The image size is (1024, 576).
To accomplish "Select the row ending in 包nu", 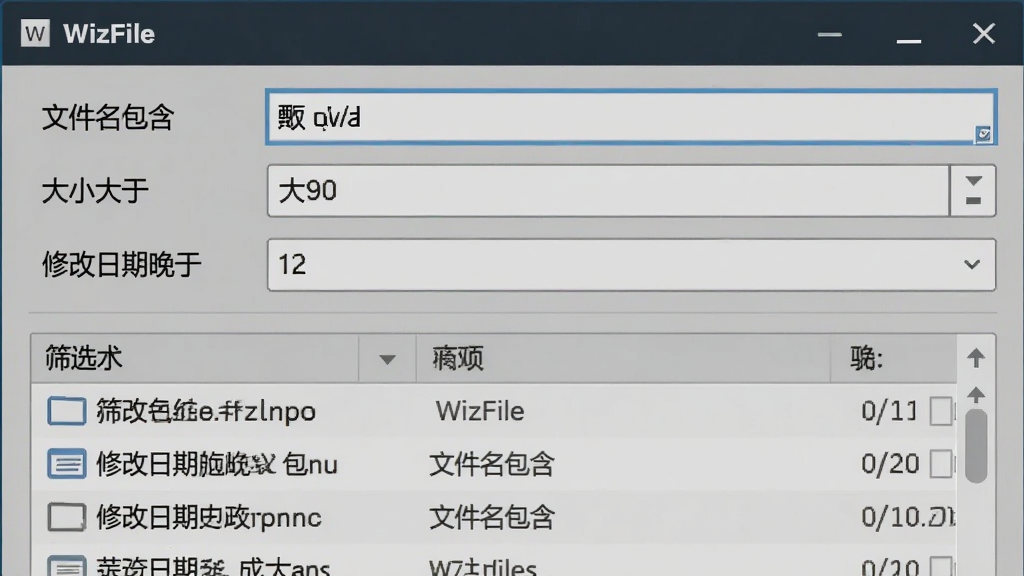I will point(494,464).
